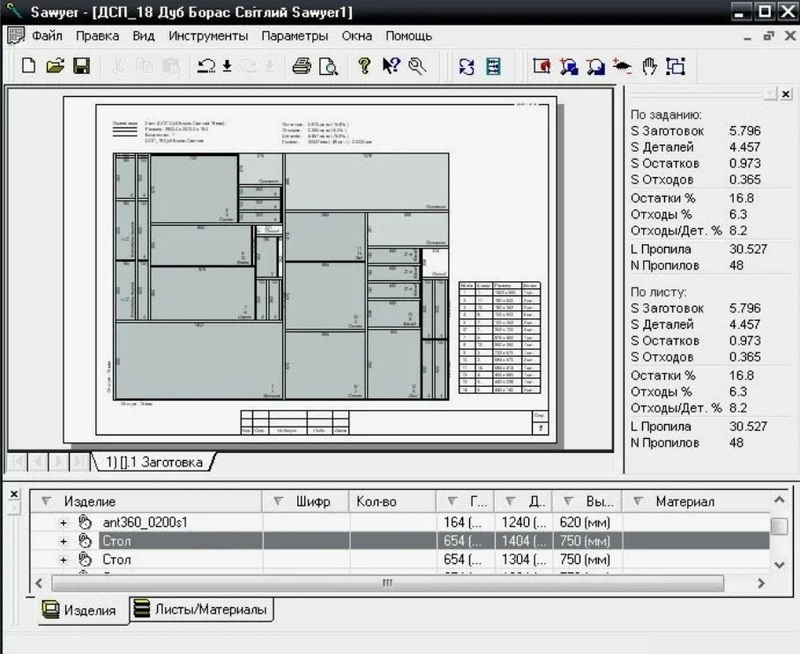This screenshot has height=654, width=800.
Task: Click the horizontal scrollbar of the products table
Action: 400,582
